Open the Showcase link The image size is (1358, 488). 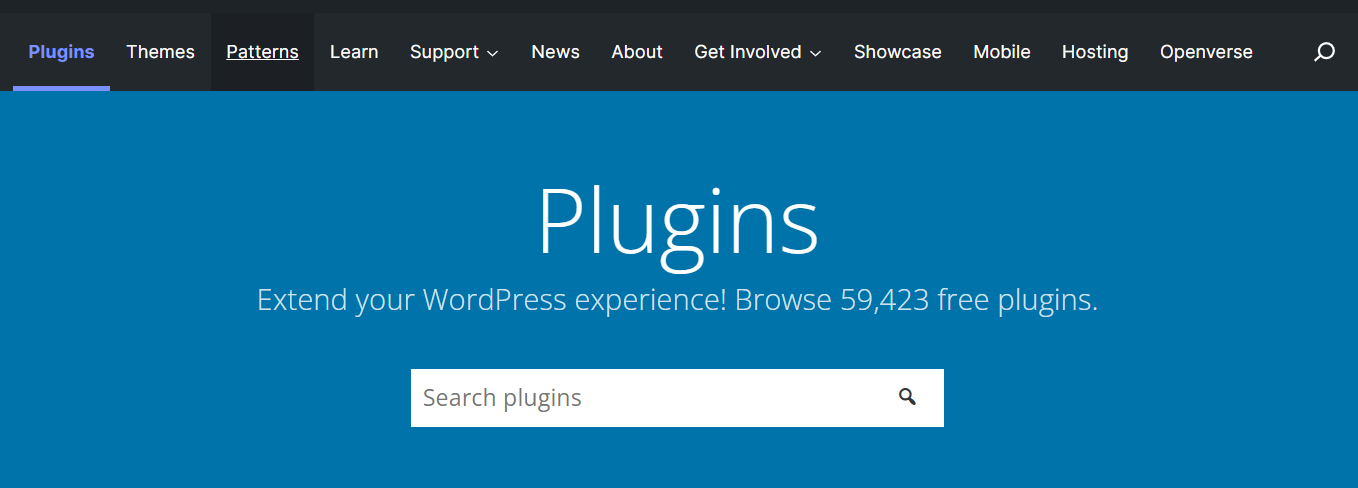coord(898,52)
